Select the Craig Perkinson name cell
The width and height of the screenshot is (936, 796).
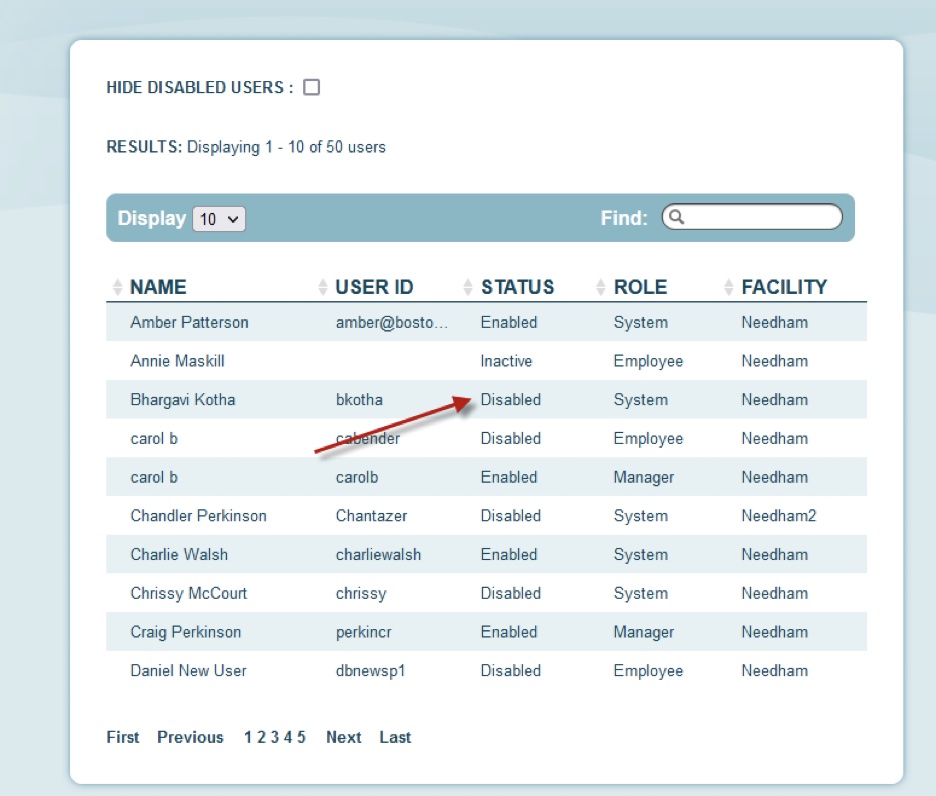pos(186,632)
